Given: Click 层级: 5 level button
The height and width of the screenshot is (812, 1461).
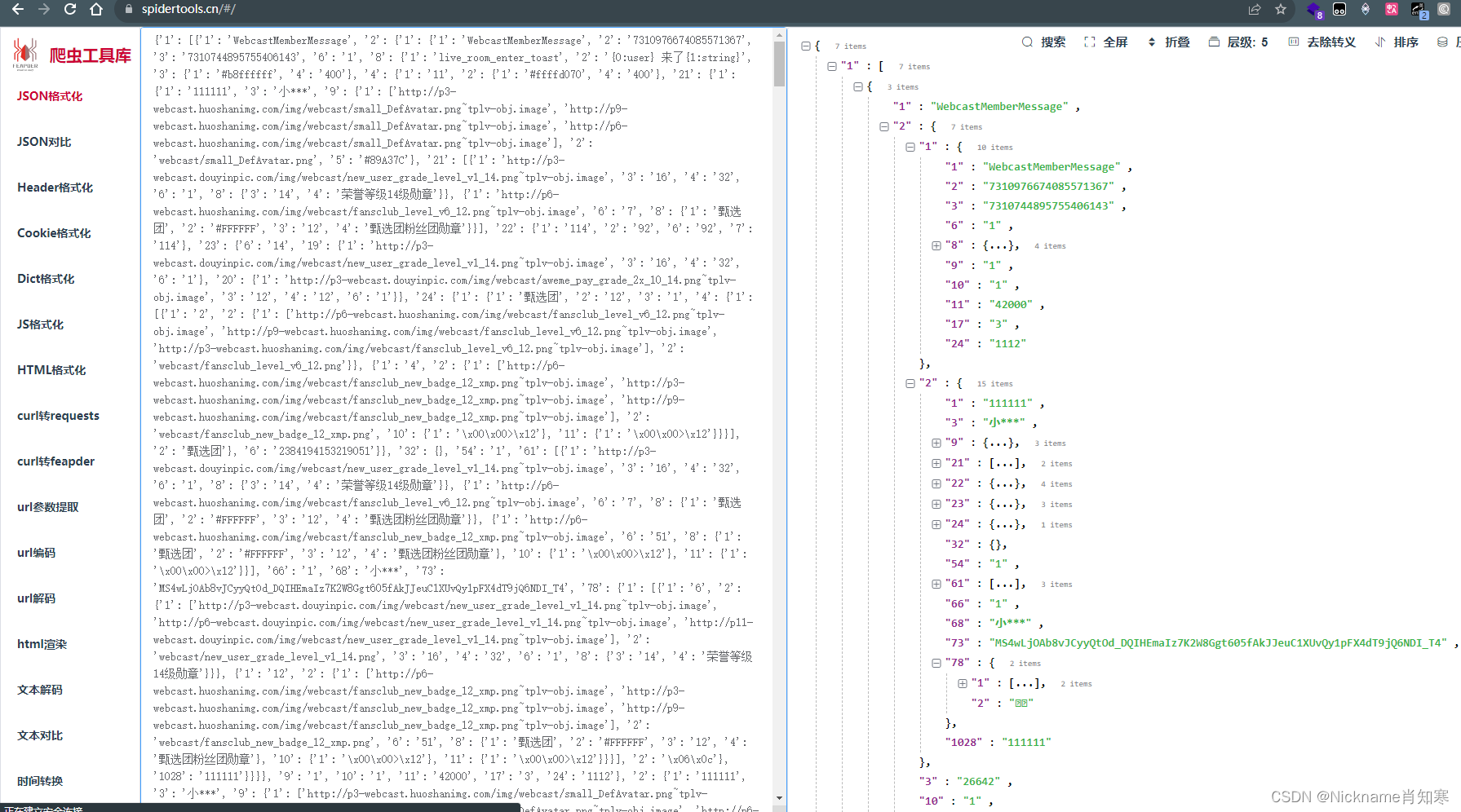Looking at the screenshot, I should click(1237, 42).
